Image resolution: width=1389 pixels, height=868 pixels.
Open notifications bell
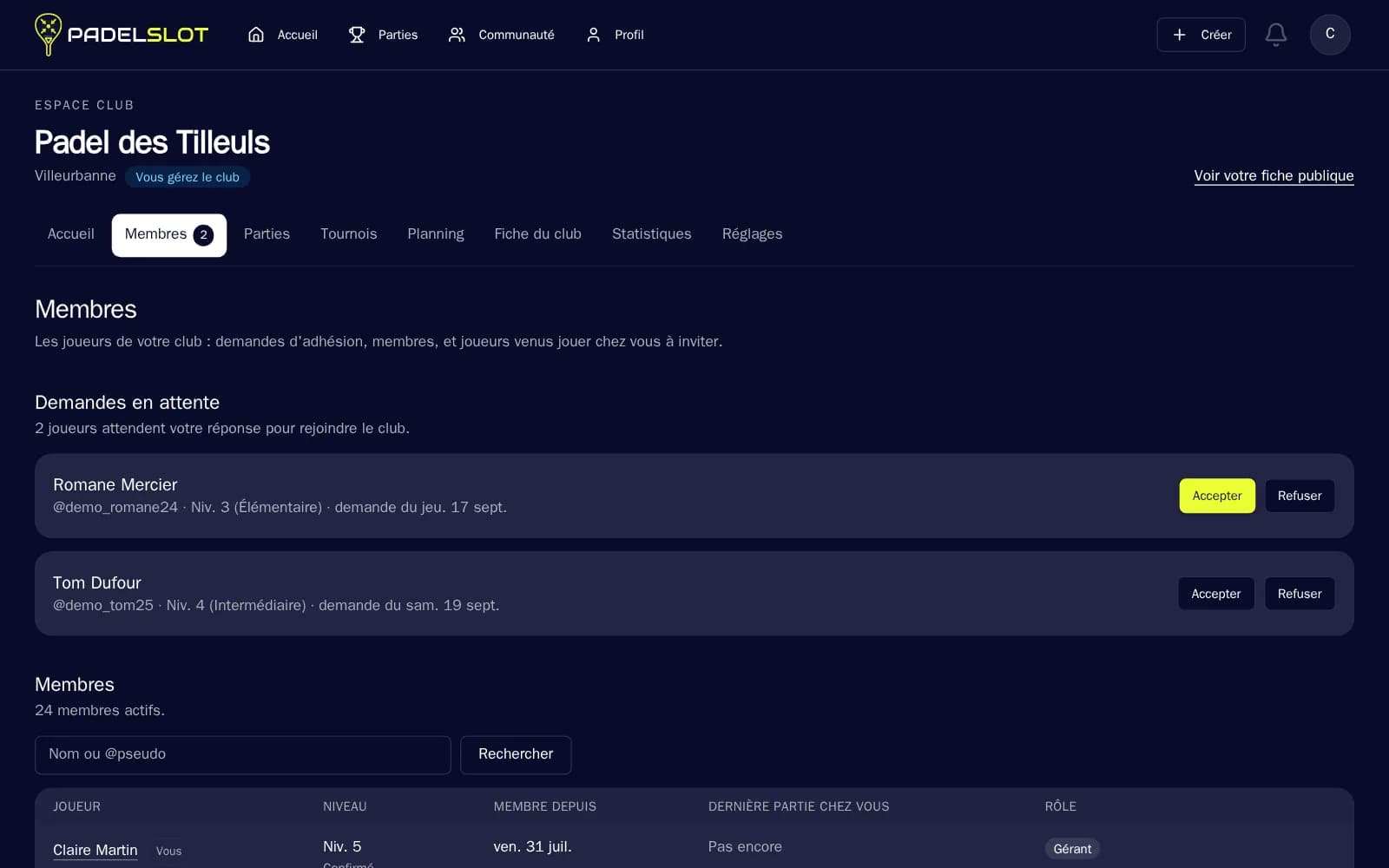pos(1275,35)
